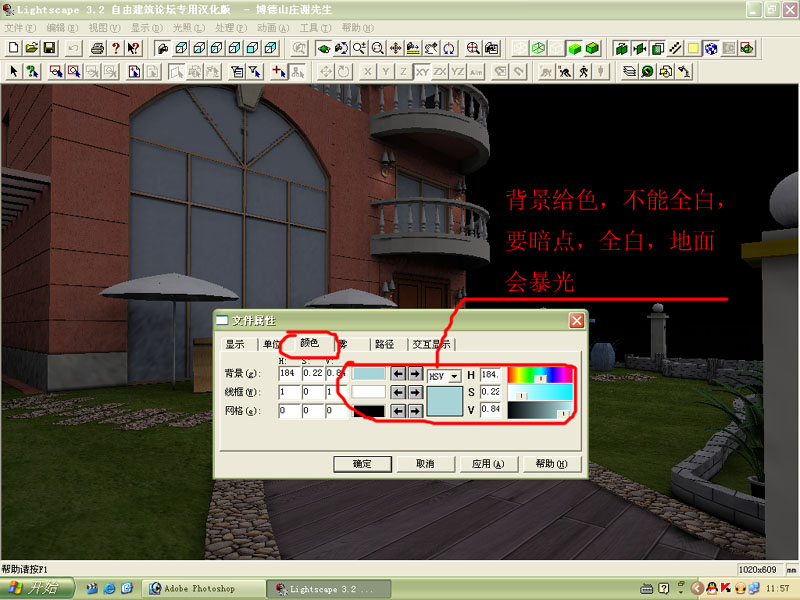Click the dark value slider
The image size is (800, 600).
[540, 410]
